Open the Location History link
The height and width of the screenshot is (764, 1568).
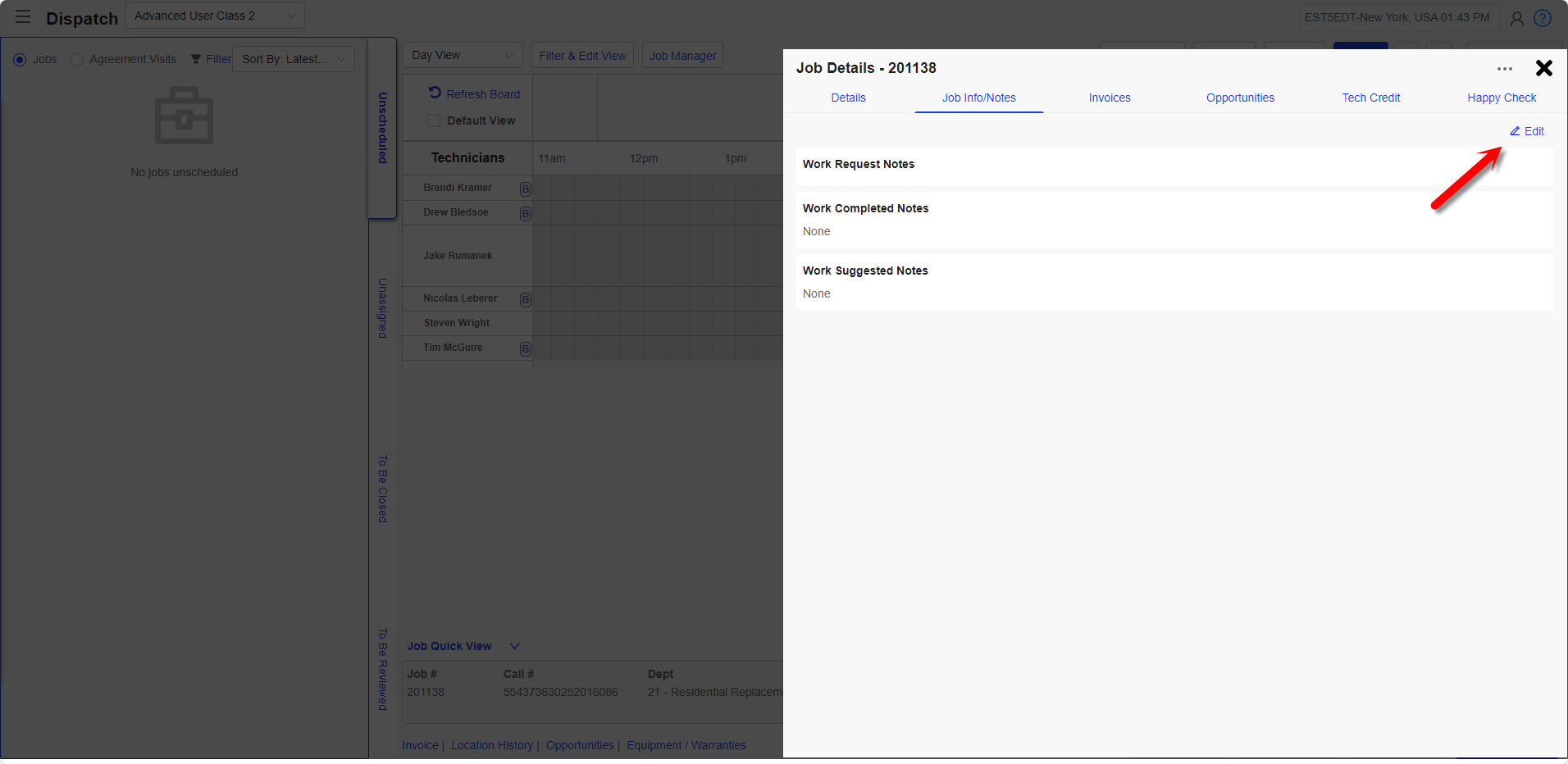pyautogui.click(x=491, y=745)
